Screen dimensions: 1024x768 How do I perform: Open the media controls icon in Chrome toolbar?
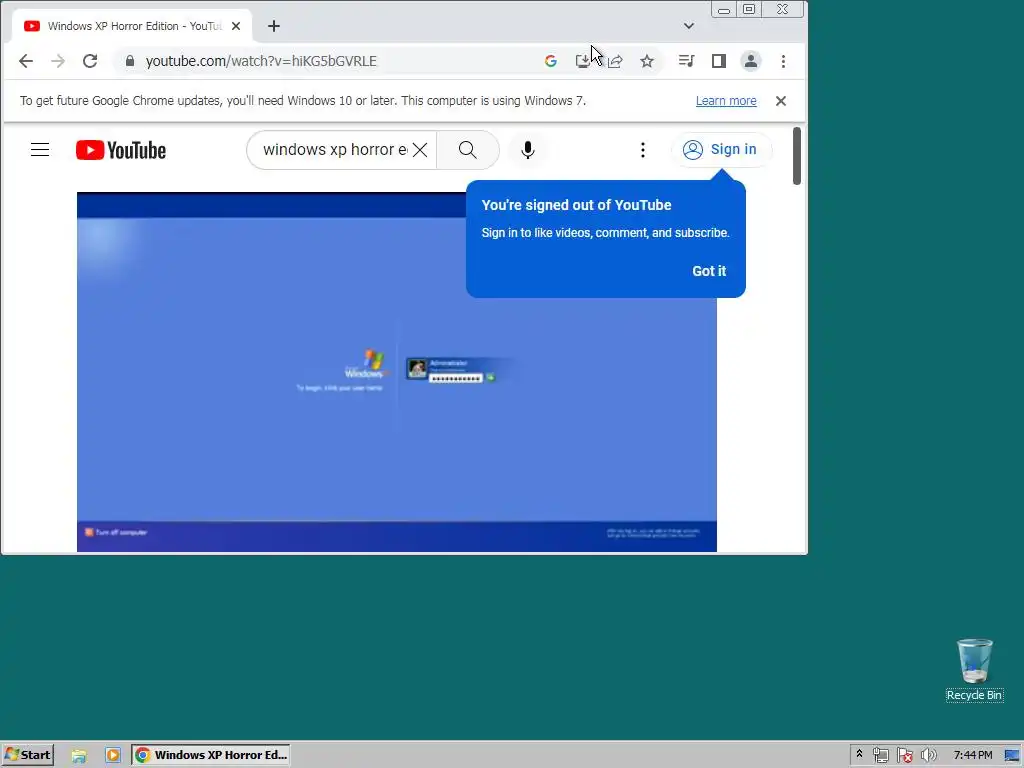[686, 61]
